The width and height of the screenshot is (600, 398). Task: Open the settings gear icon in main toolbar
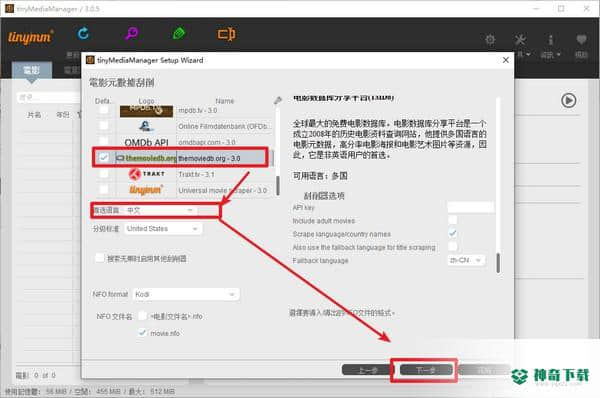click(490, 39)
